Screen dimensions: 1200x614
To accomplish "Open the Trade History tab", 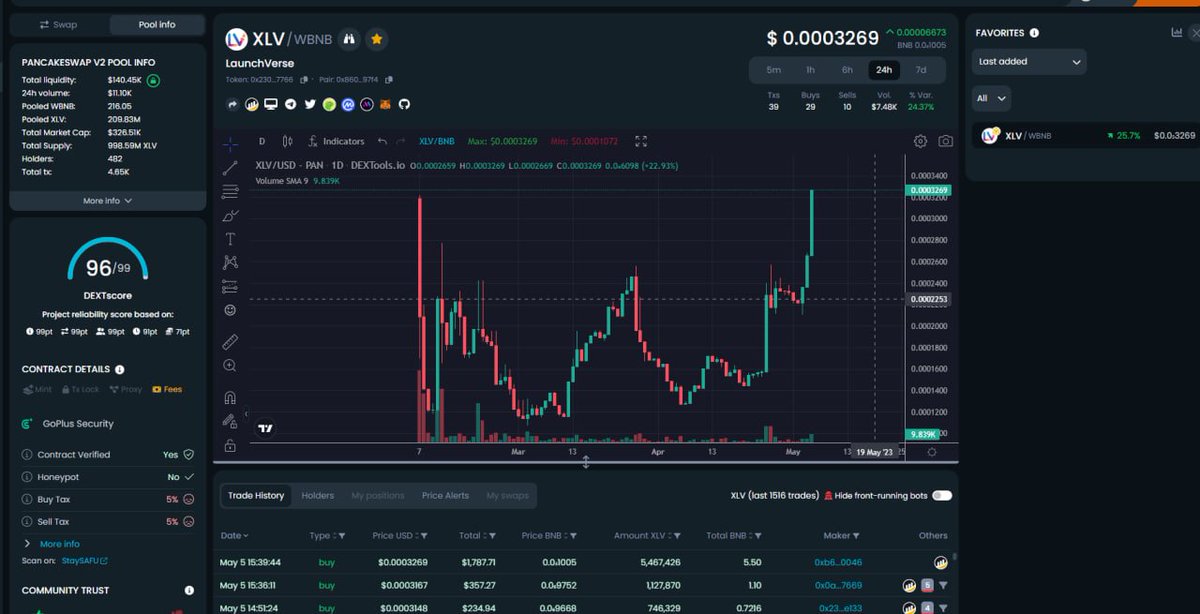I will pos(256,495).
